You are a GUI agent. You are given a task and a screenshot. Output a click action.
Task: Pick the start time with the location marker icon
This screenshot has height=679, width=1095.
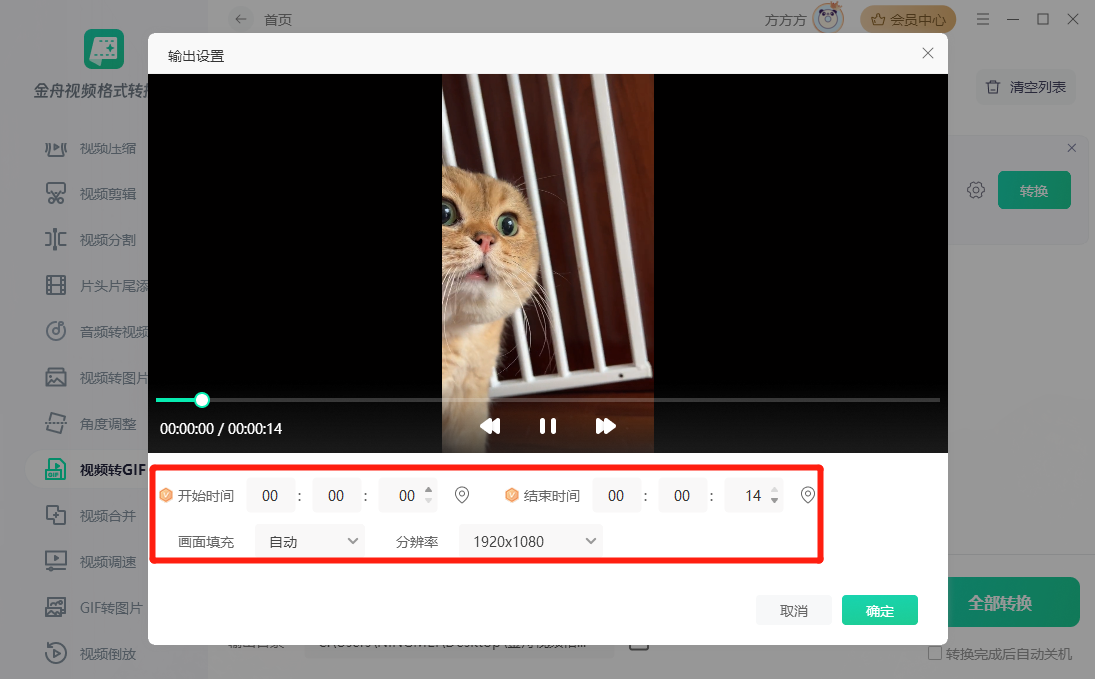click(462, 494)
